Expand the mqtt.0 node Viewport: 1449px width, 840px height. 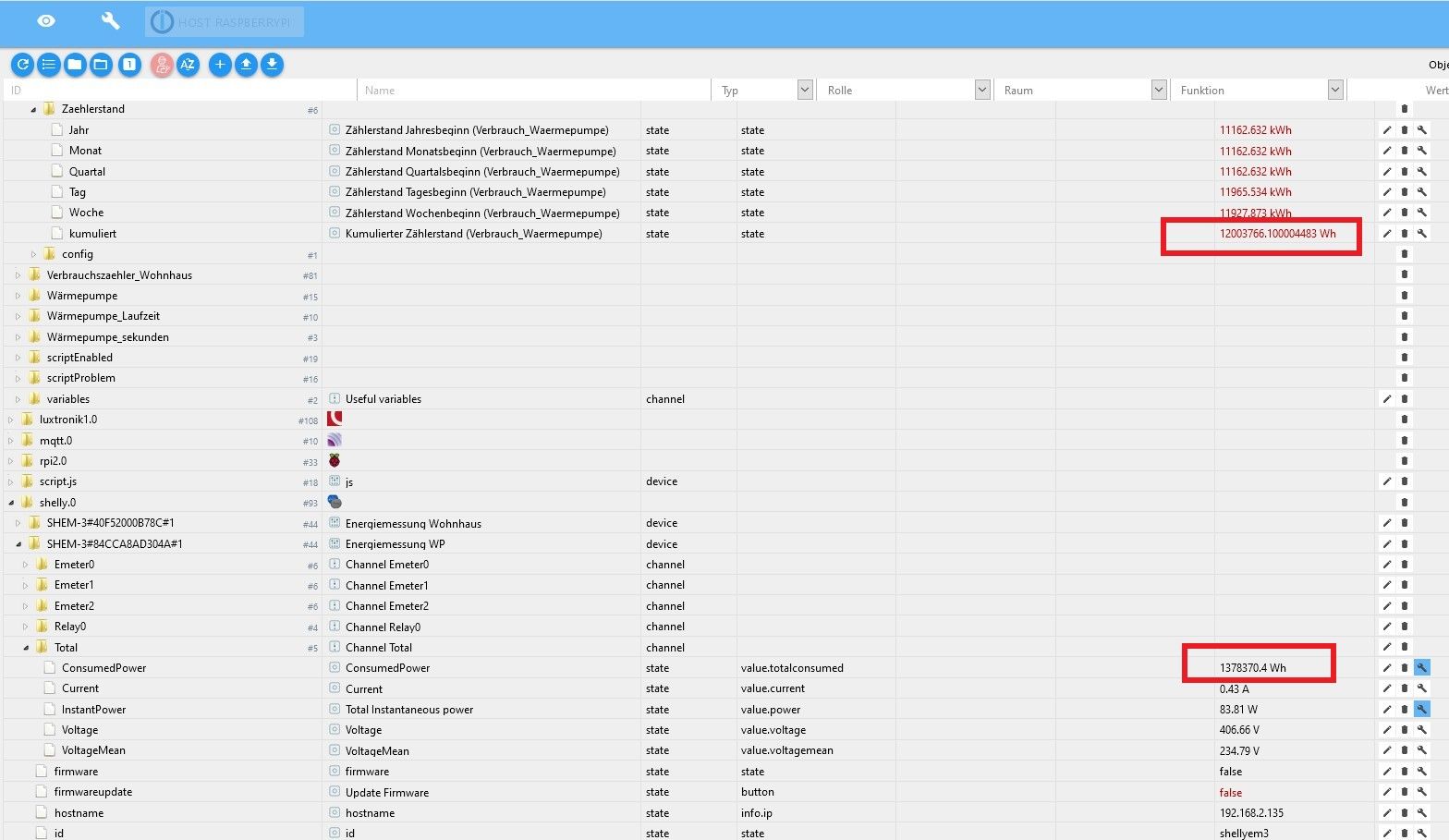point(10,441)
